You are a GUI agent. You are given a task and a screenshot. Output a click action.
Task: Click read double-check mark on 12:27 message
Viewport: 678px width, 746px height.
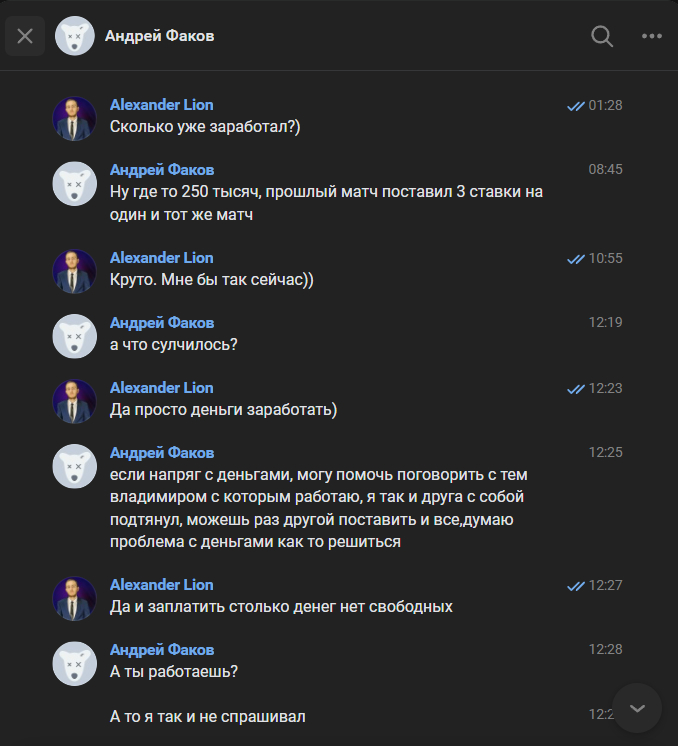[x=575, y=585]
